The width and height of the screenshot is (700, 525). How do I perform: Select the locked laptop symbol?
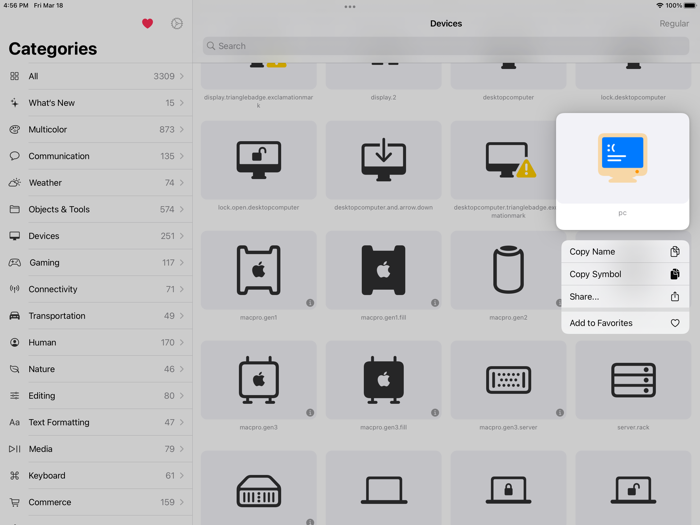click(508, 488)
